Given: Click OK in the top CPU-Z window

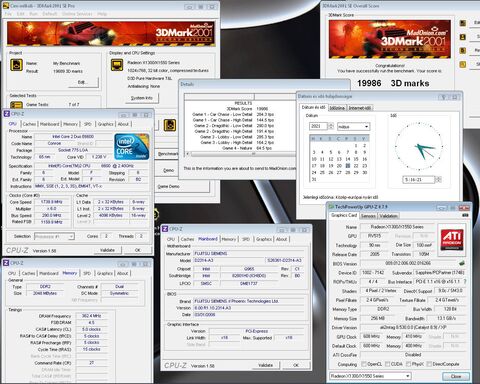Looking at the screenshot, I should tap(138, 250).
